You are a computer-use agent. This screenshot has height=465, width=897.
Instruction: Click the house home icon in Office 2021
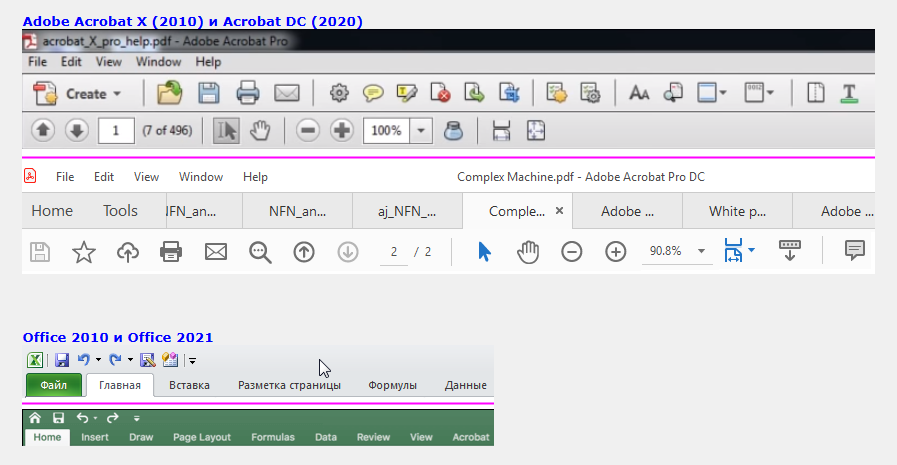[35, 418]
